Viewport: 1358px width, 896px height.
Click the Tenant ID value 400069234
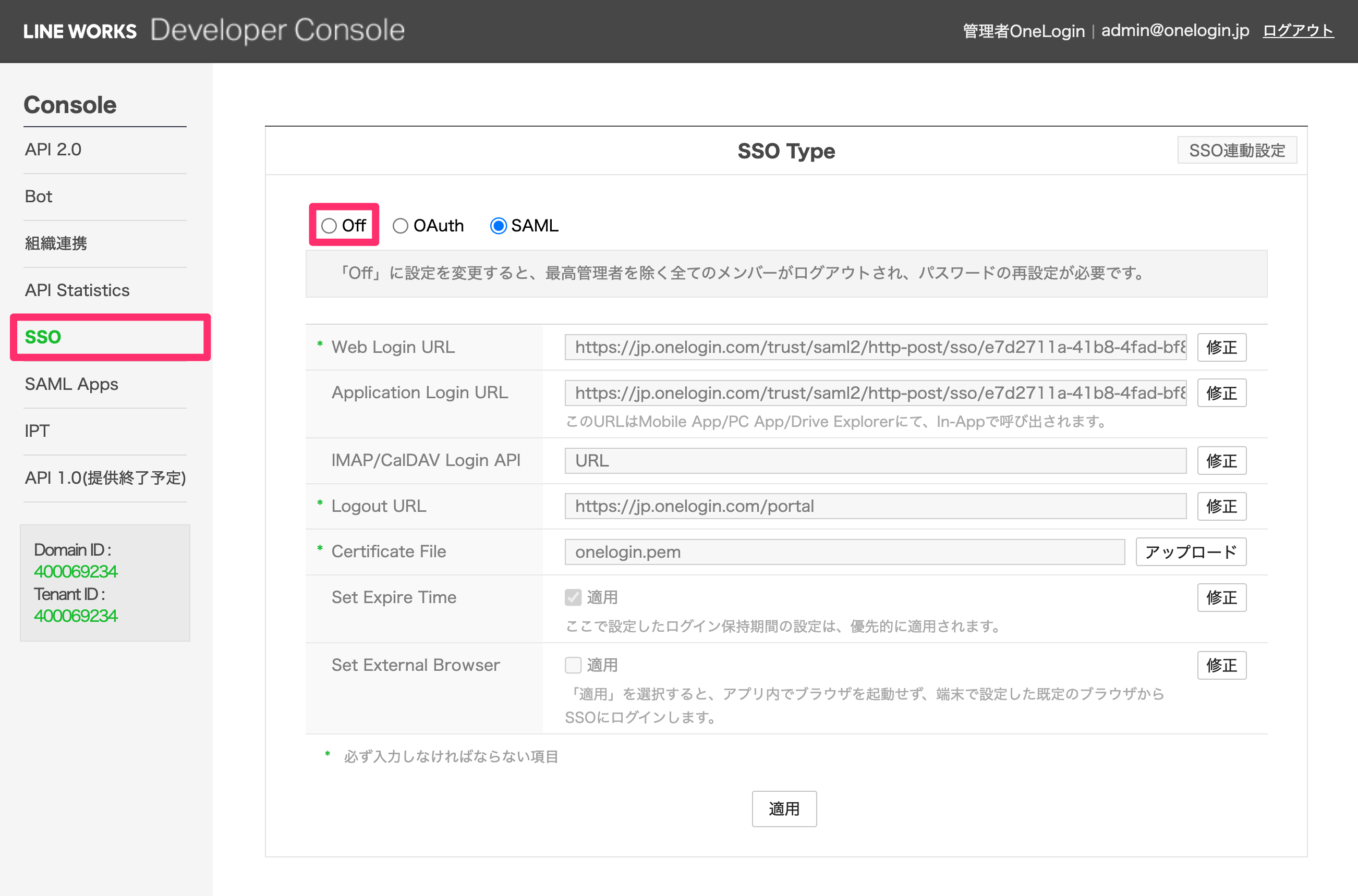pos(76,616)
